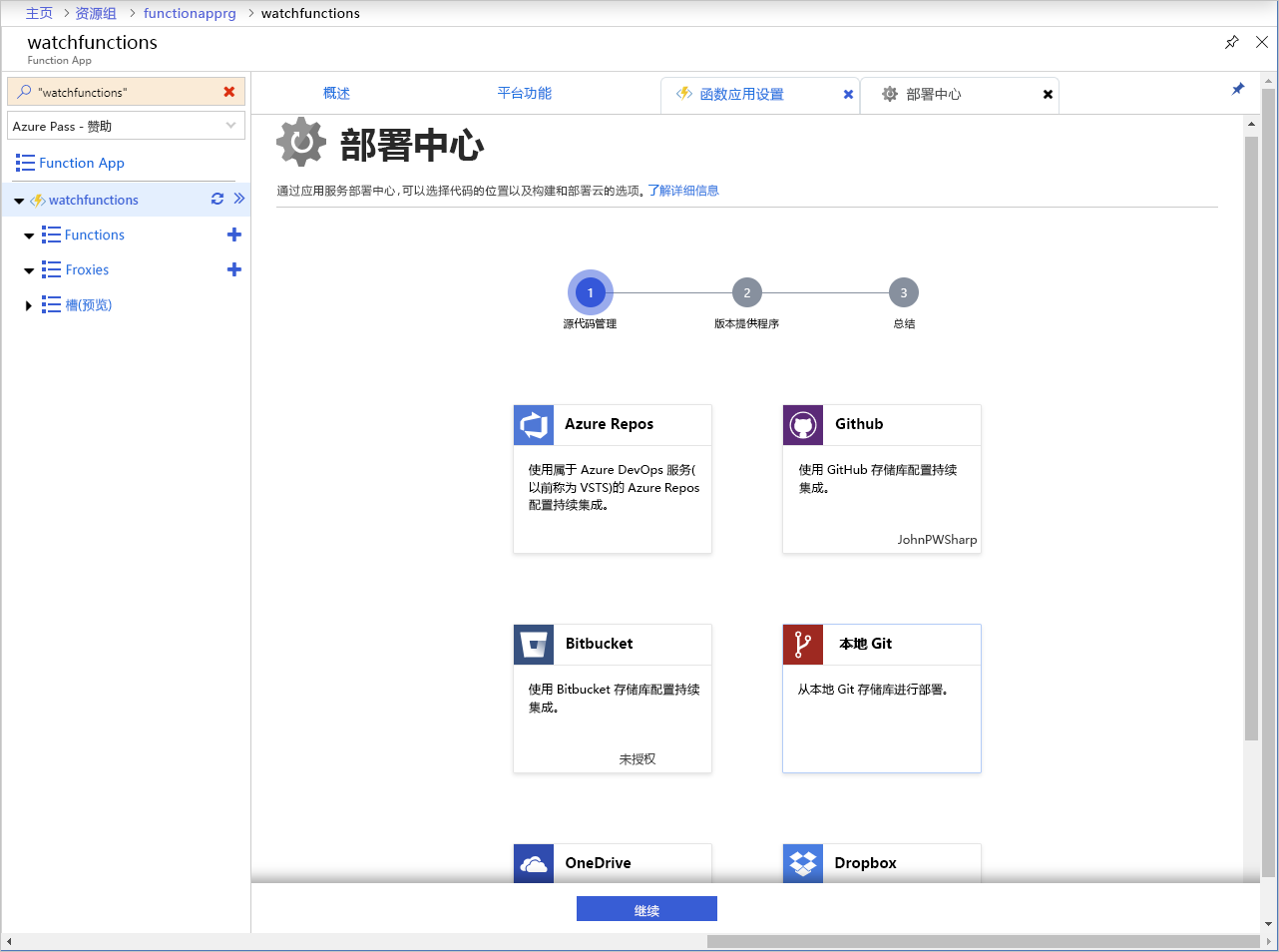Switch to the 概述 tab
The height and width of the screenshot is (952, 1279).
pos(336,93)
